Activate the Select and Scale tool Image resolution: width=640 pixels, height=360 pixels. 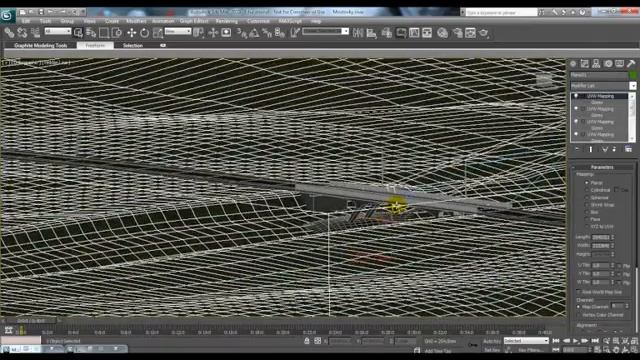158,33
